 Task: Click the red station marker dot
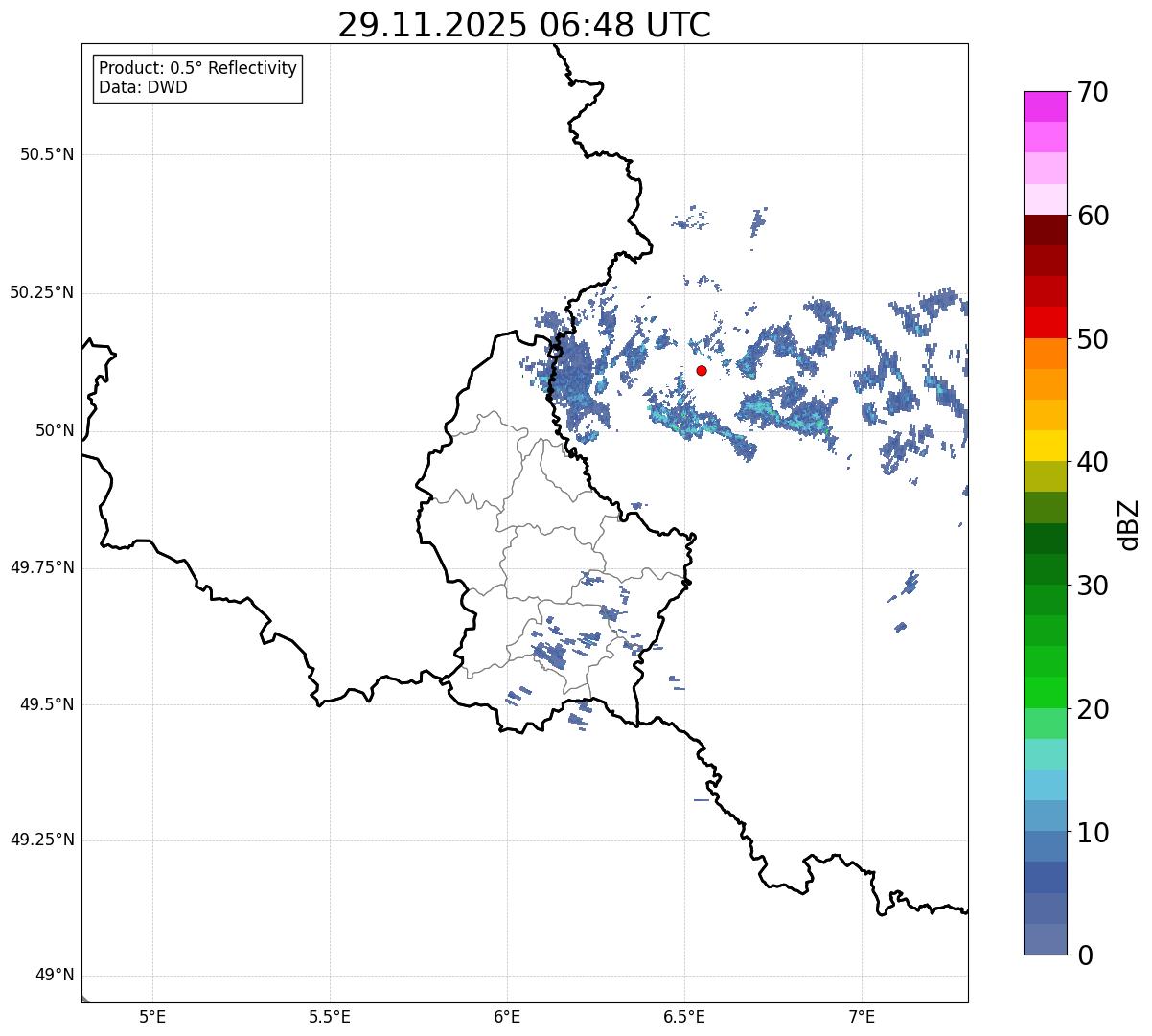pos(702,370)
